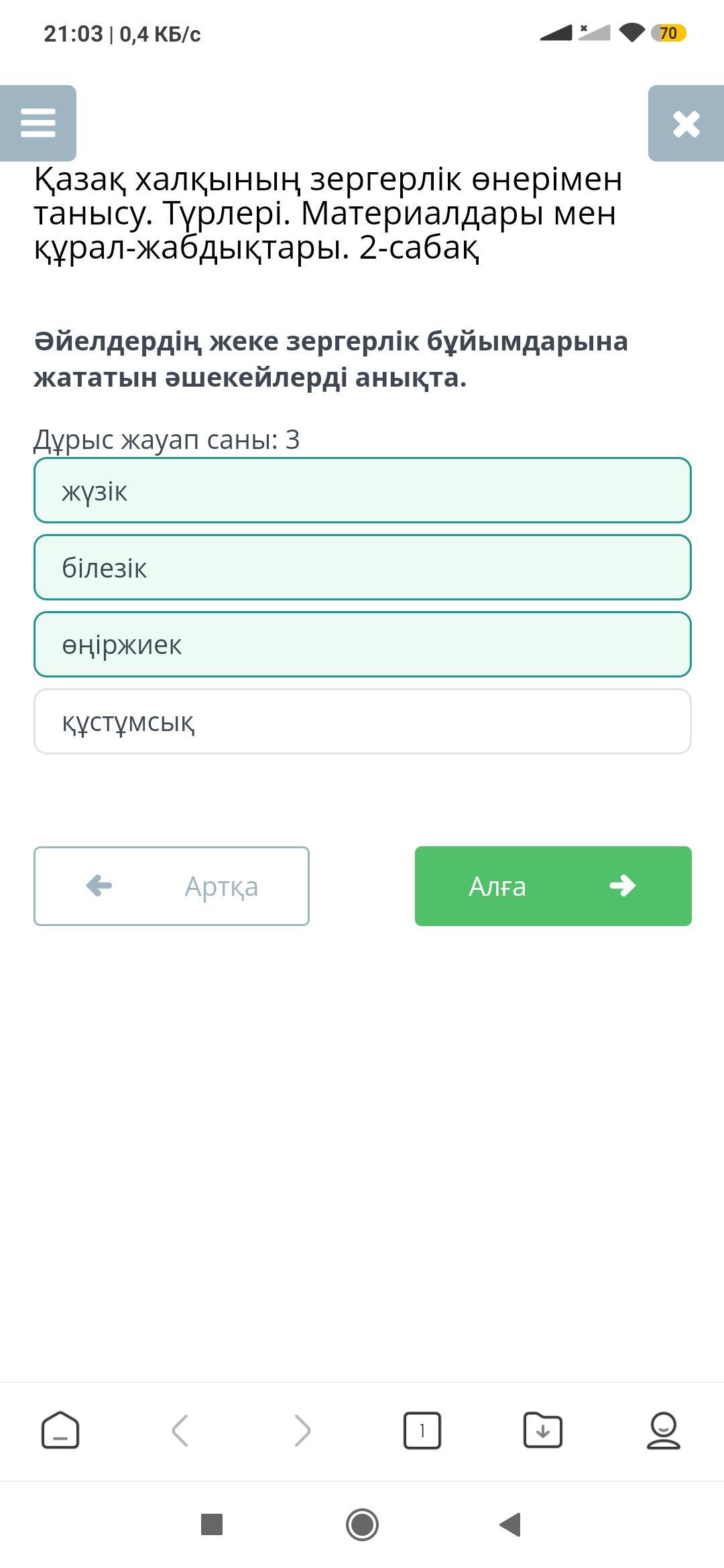Tap Android back triangle button

(511, 1524)
